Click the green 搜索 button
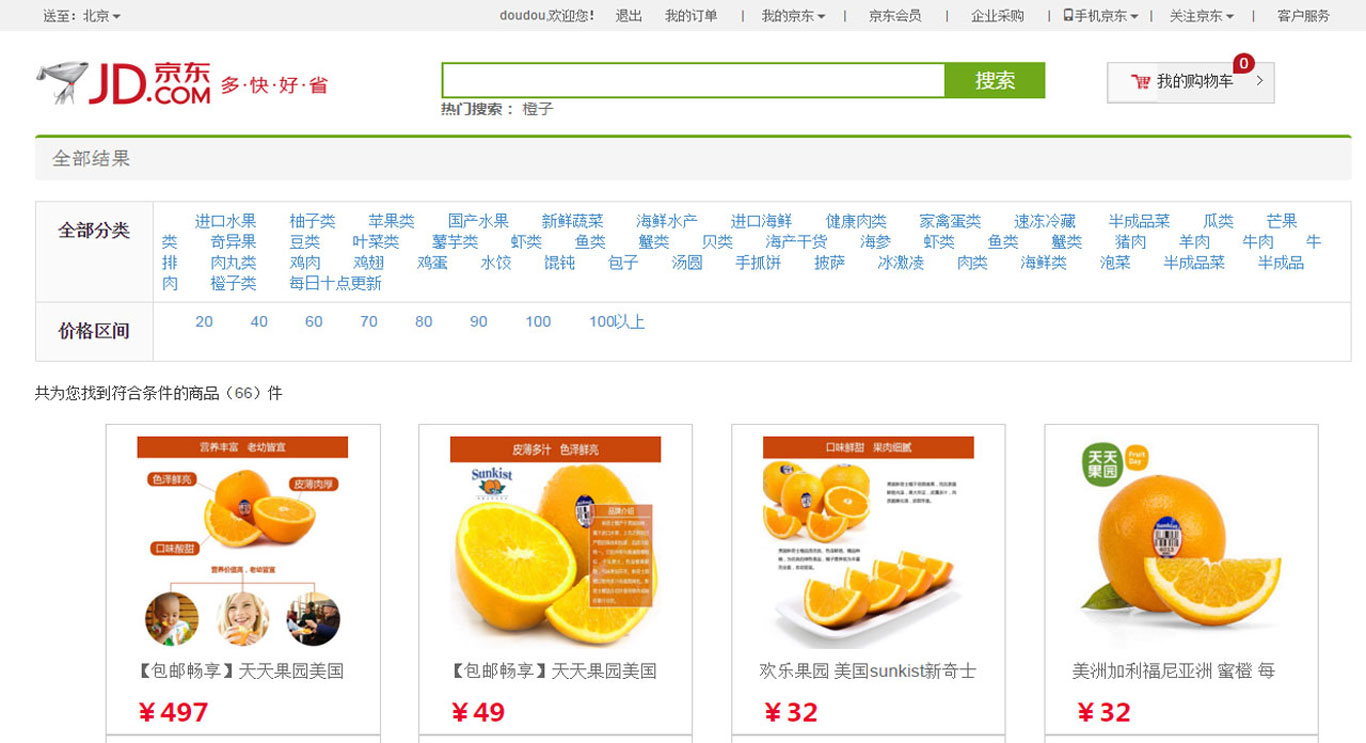This screenshot has width=1366, height=743. 995,80
